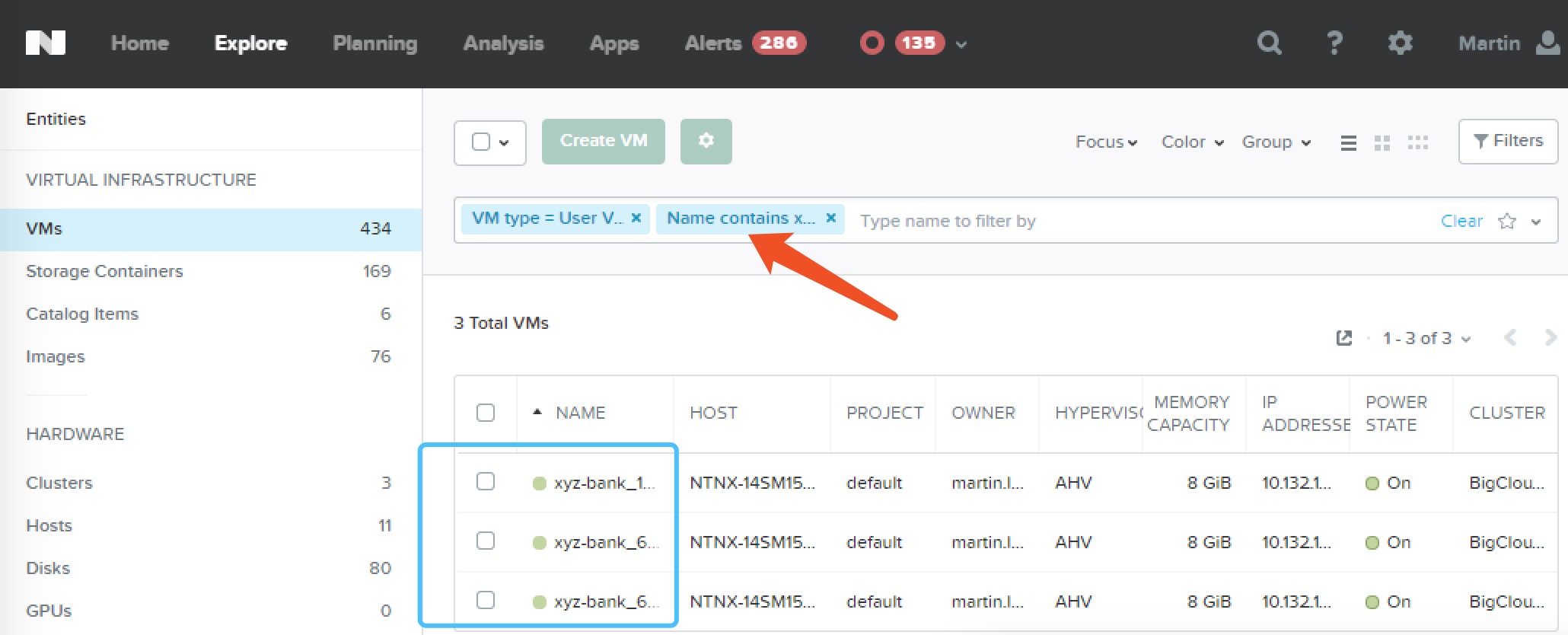Select Storage Containers in sidebar
The width and height of the screenshot is (1568, 635).
[x=211, y=271]
